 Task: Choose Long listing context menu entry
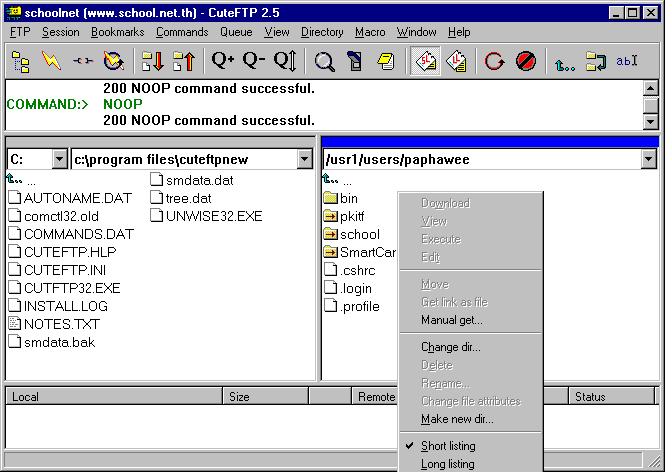point(471,464)
